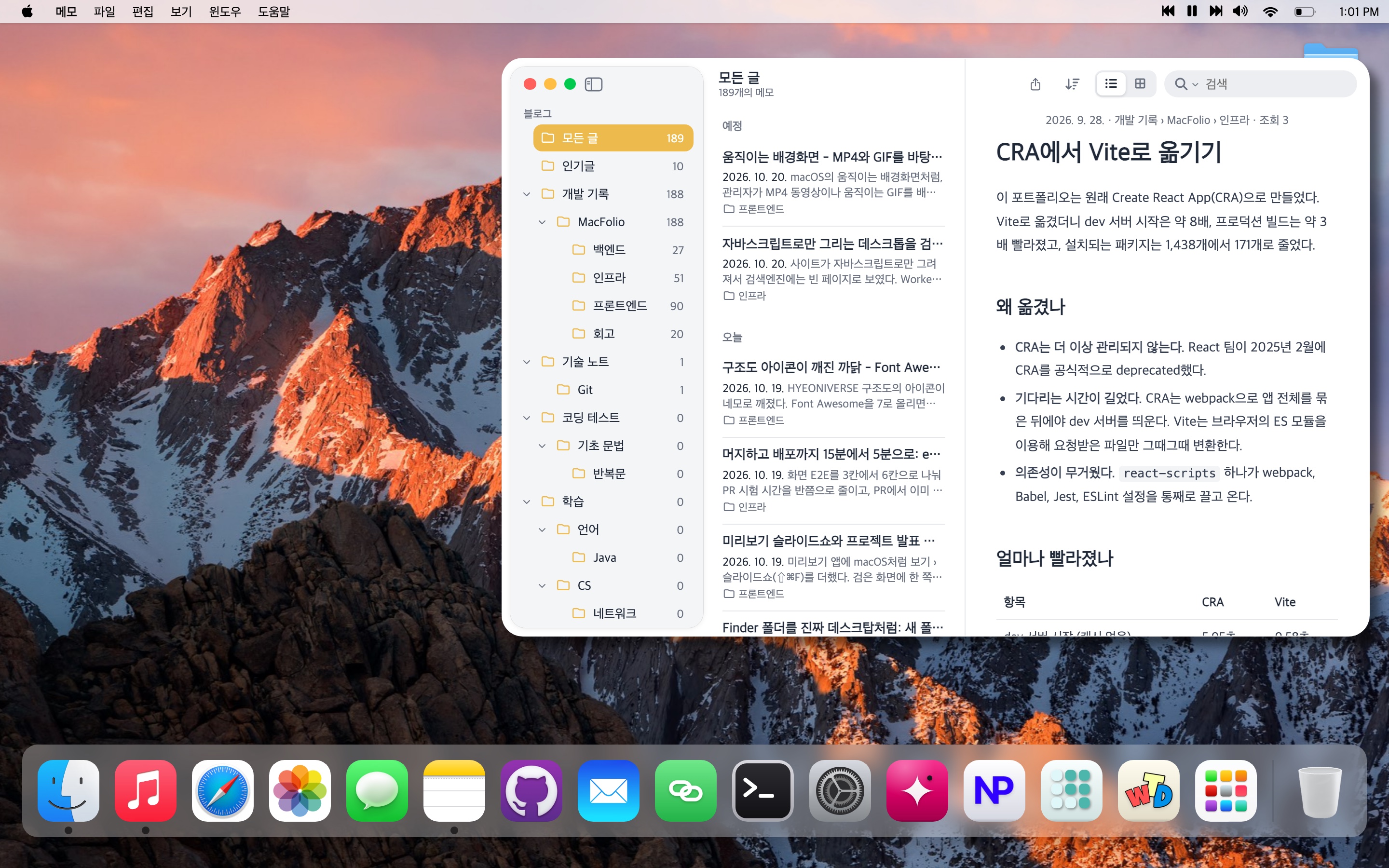Switch to gallery grid view

point(1140,84)
